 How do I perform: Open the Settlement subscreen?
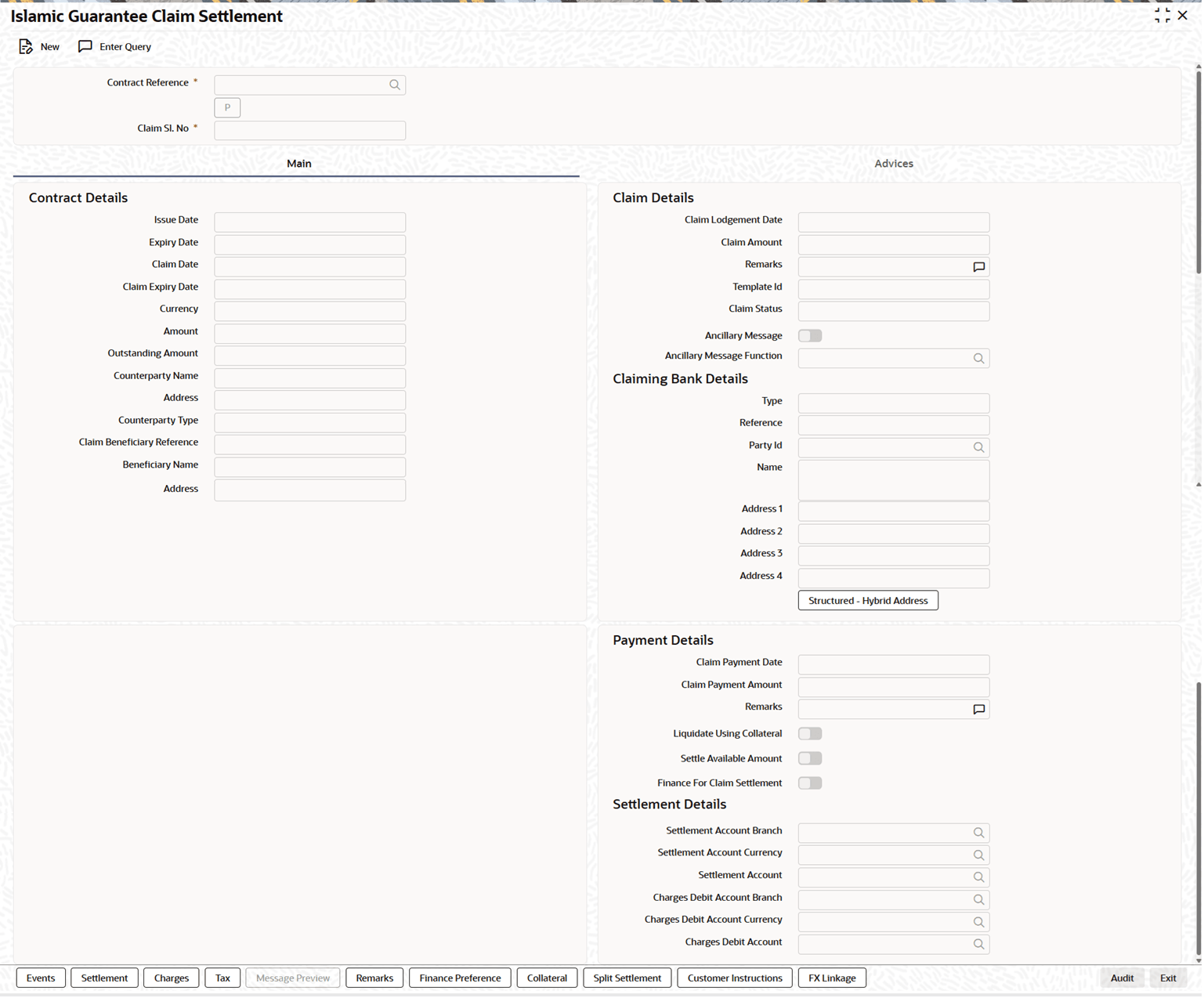coord(104,978)
